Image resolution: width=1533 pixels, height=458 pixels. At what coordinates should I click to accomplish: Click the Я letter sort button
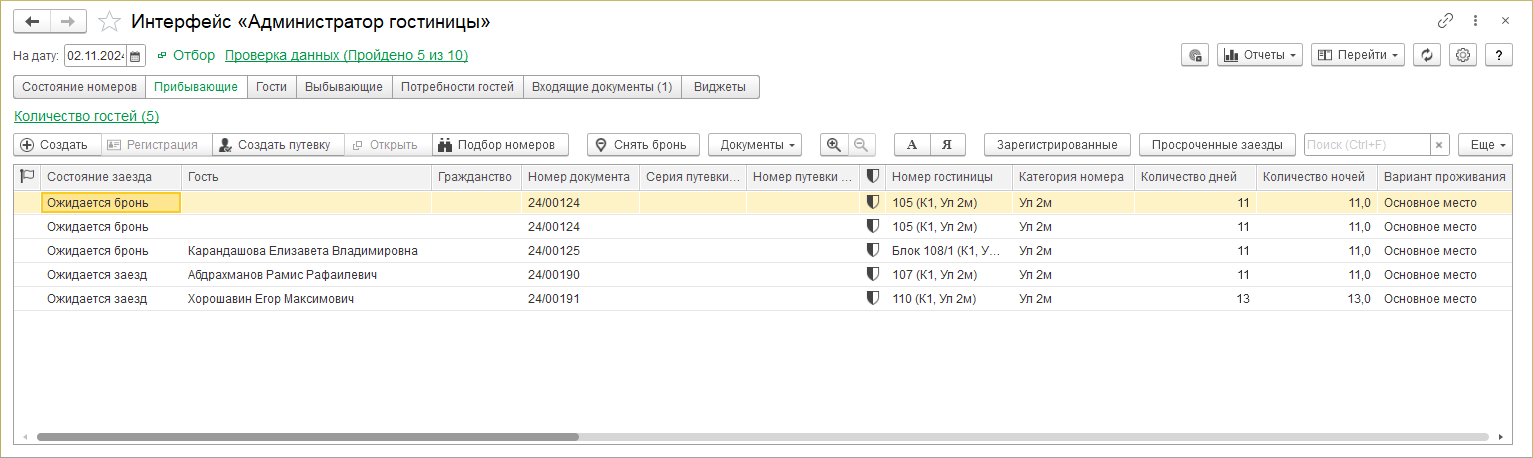(947, 145)
